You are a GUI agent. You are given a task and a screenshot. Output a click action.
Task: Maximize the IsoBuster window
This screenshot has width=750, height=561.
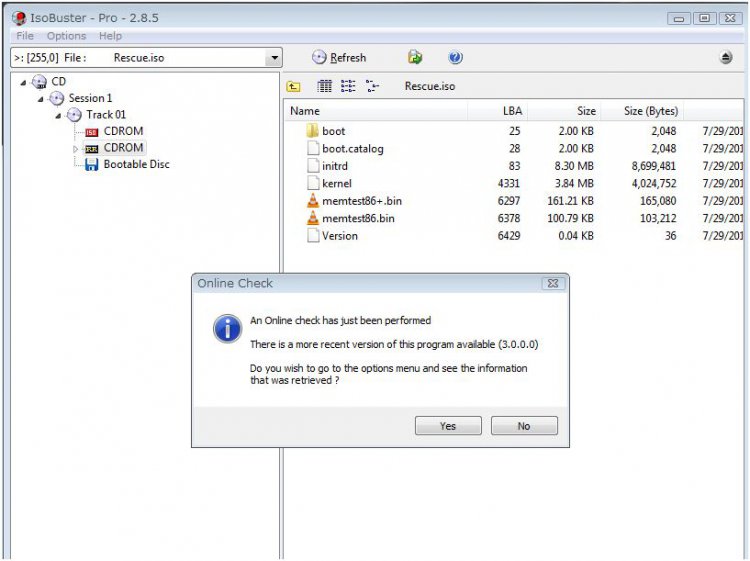coord(704,19)
